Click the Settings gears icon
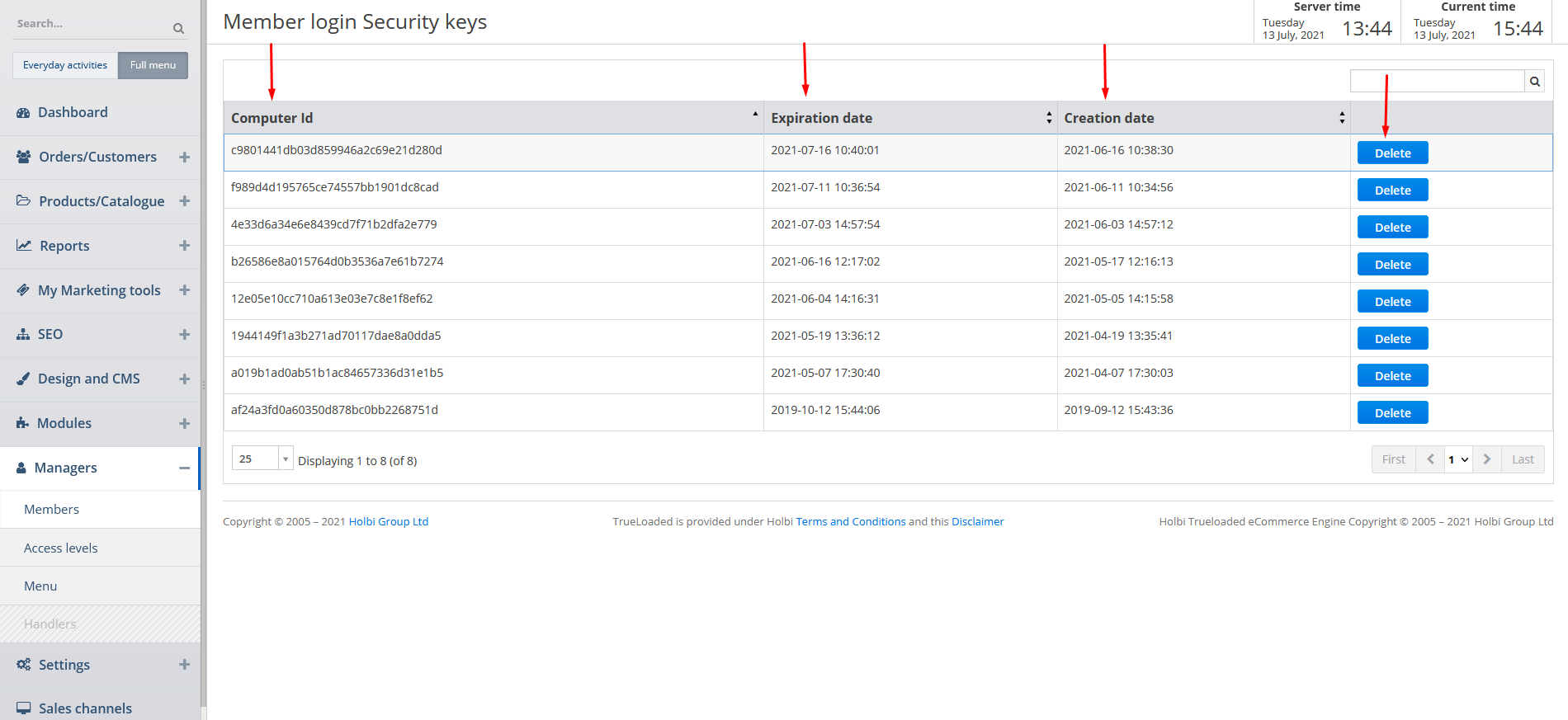 pyautogui.click(x=24, y=665)
